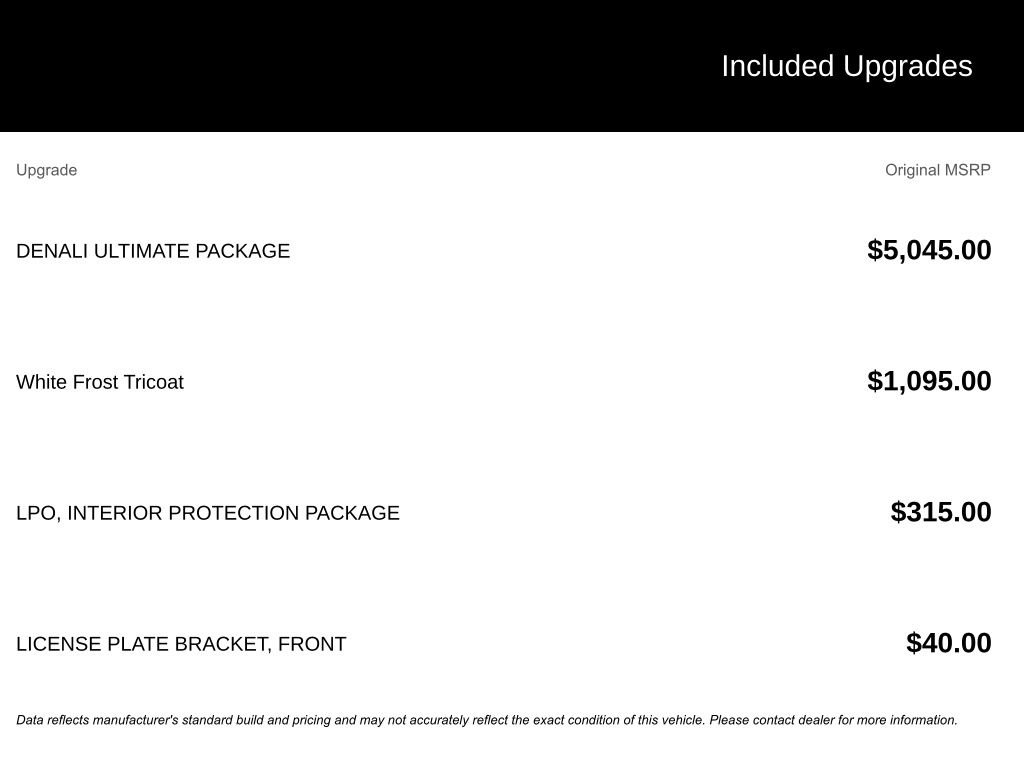
Task: Click the $5,045.00 price
Action: pos(929,250)
